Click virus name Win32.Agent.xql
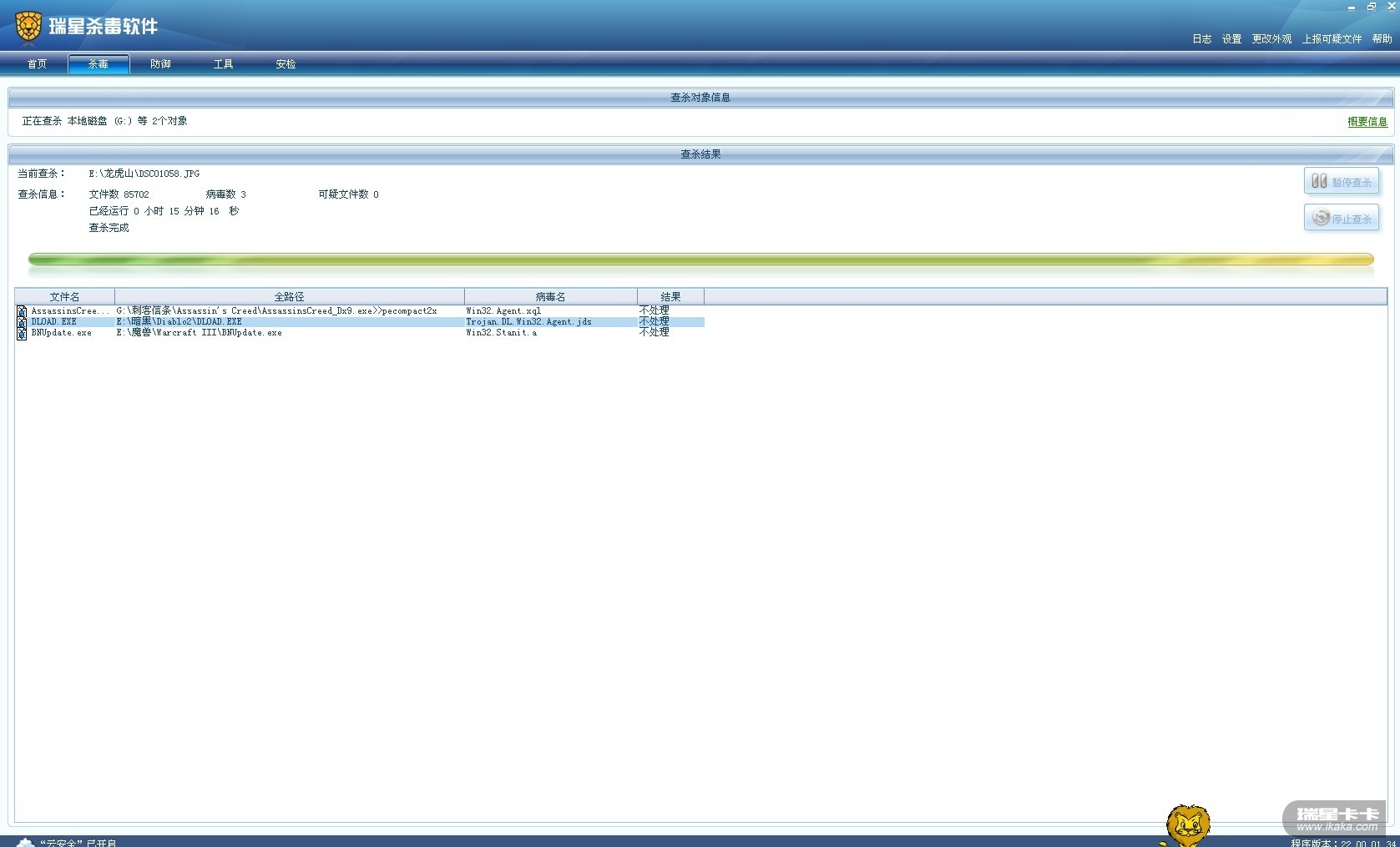 (503, 311)
